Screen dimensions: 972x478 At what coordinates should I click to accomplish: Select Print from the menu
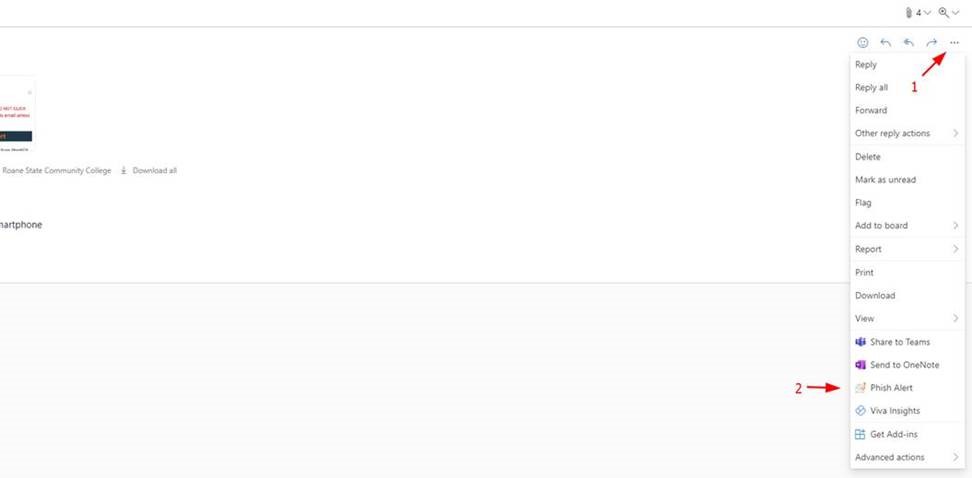[x=864, y=272]
